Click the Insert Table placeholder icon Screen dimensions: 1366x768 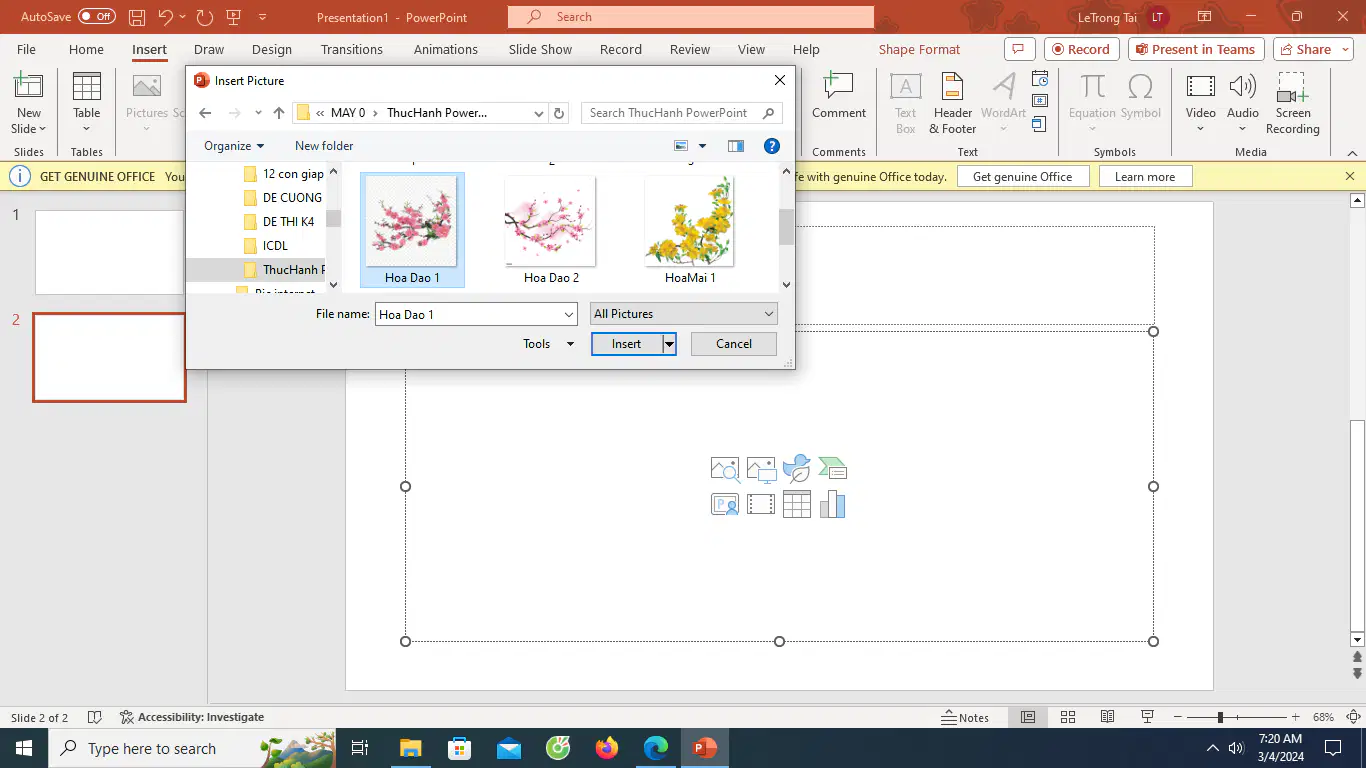797,505
